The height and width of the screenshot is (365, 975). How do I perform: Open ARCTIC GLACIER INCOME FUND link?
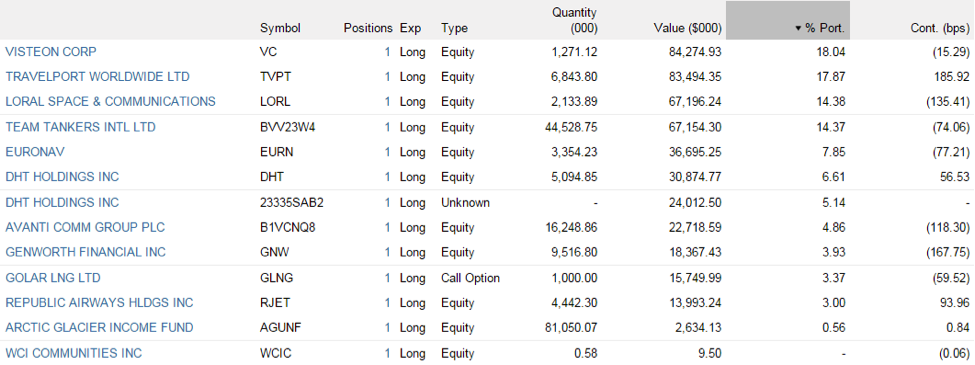tap(99, 328)
